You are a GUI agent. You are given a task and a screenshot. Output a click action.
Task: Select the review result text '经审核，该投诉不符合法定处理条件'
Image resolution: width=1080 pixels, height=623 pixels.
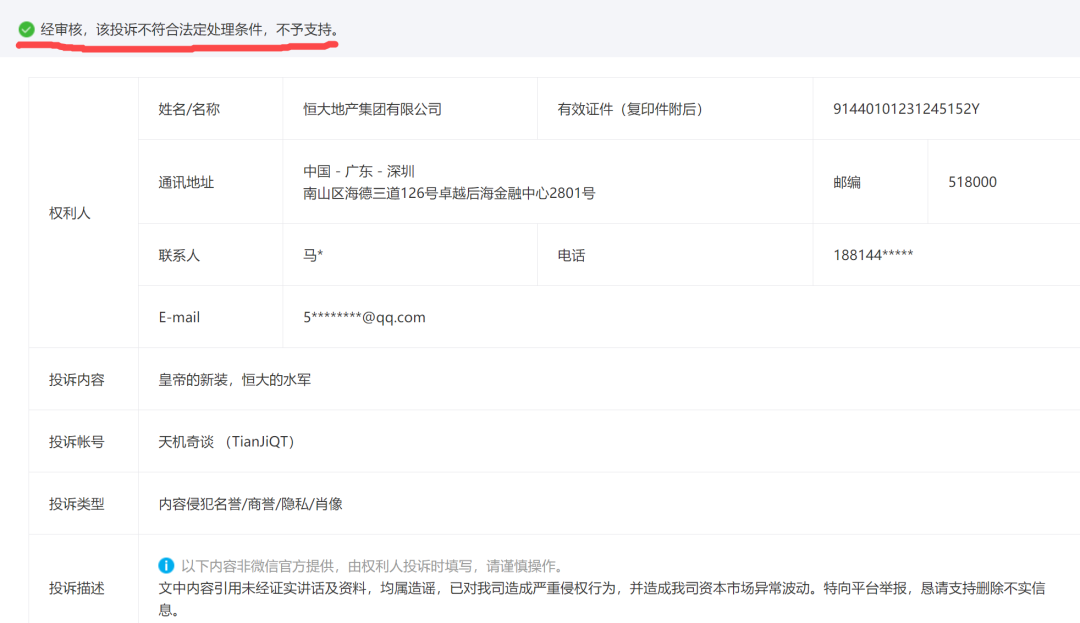pyautogui.click(x=152, y=30)
